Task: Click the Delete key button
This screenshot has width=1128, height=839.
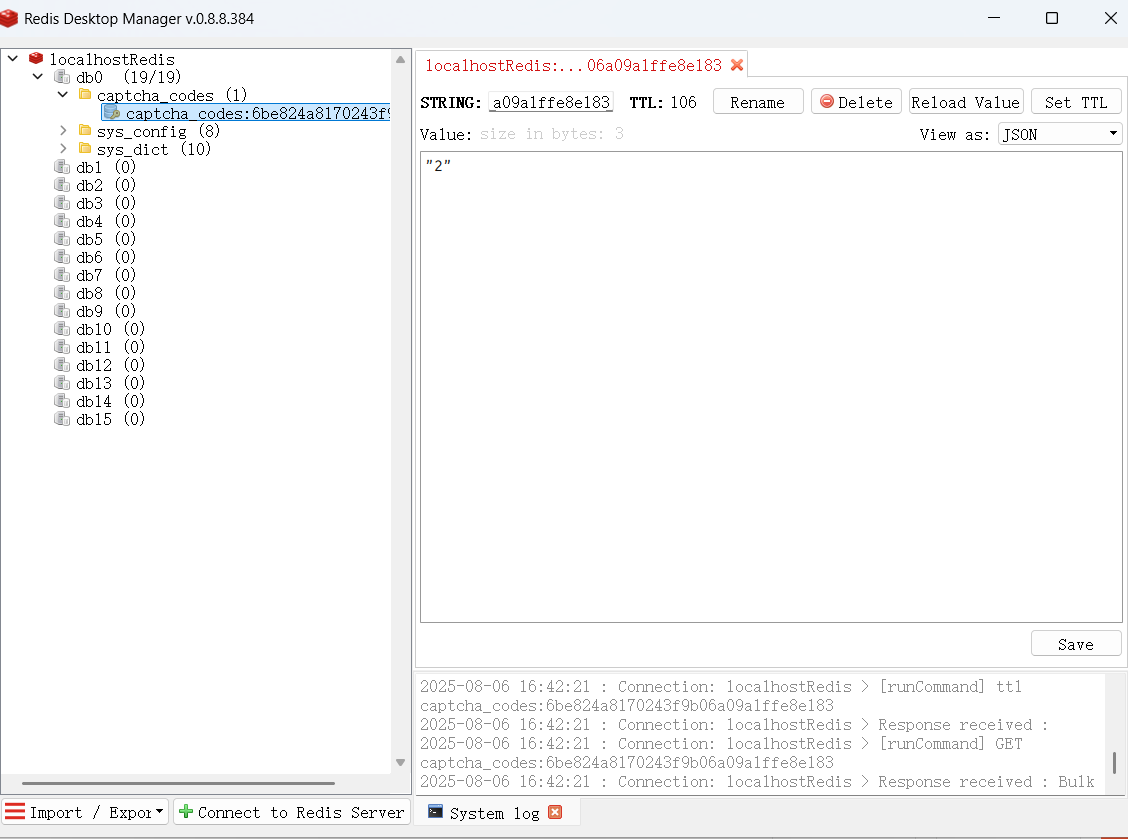Action: point(856,102)
